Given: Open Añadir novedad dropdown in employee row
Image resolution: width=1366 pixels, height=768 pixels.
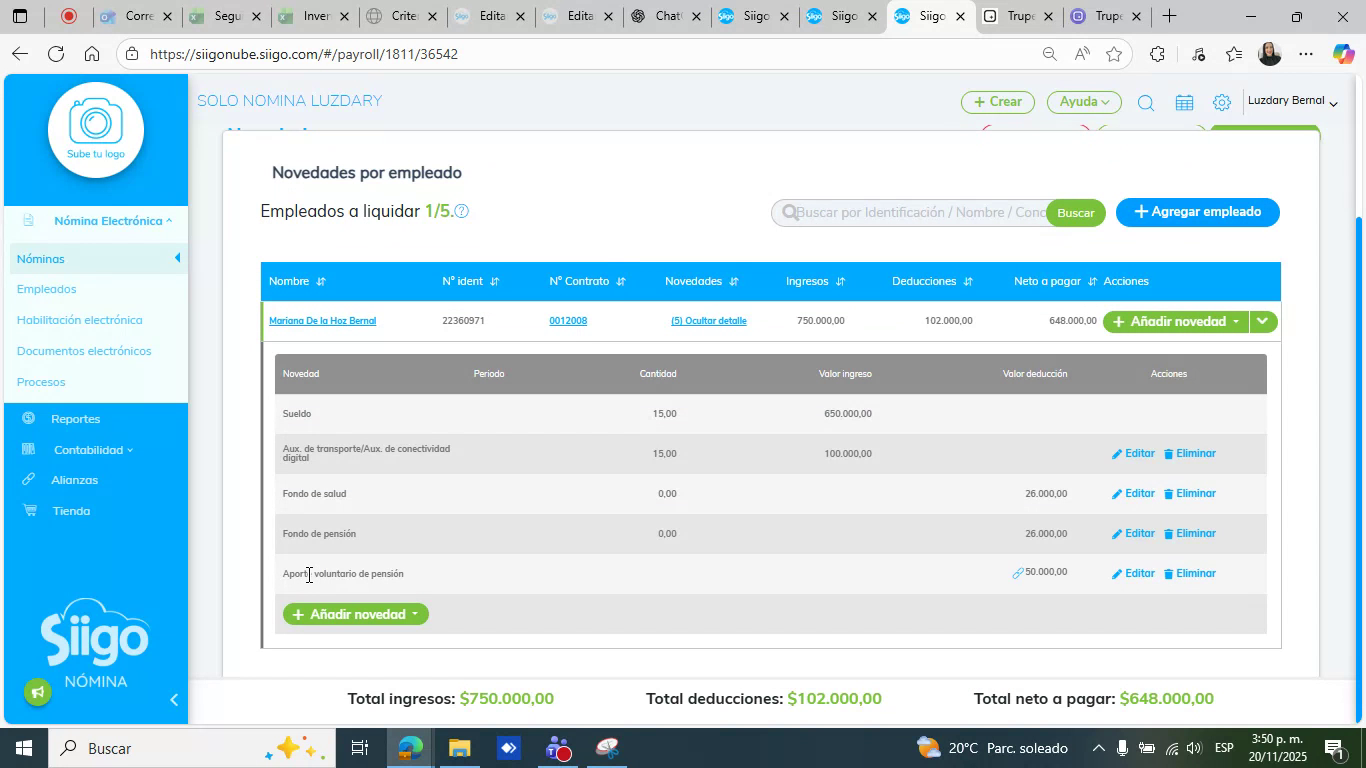Looking at the screenshot, I should [1176, 322].
